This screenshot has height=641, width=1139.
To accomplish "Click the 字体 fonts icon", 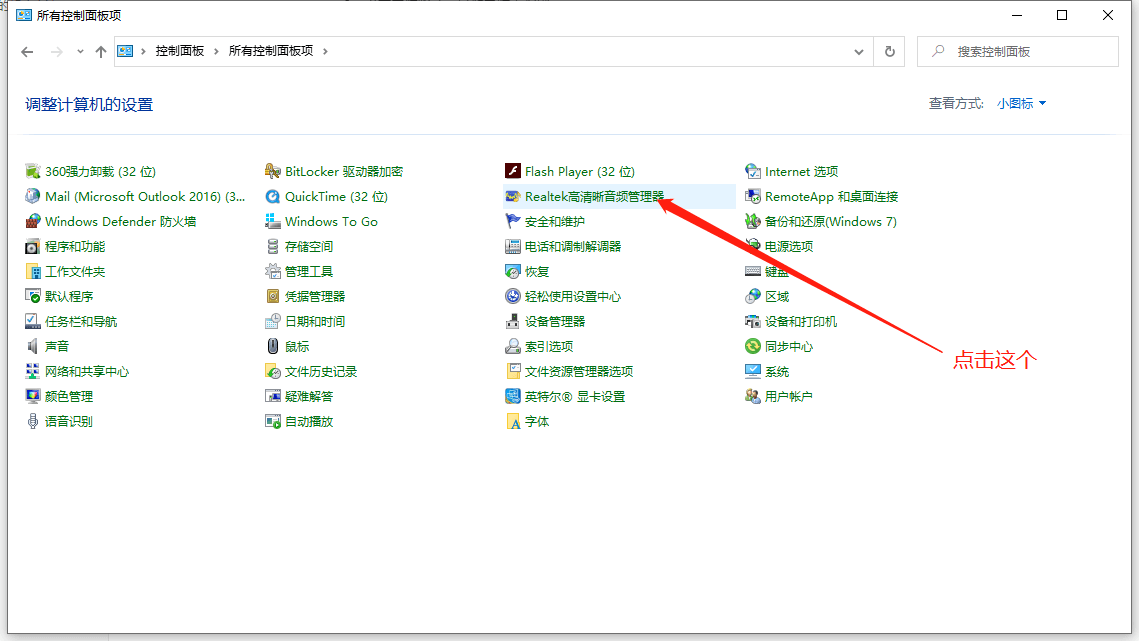I will [x=512, y=421].
